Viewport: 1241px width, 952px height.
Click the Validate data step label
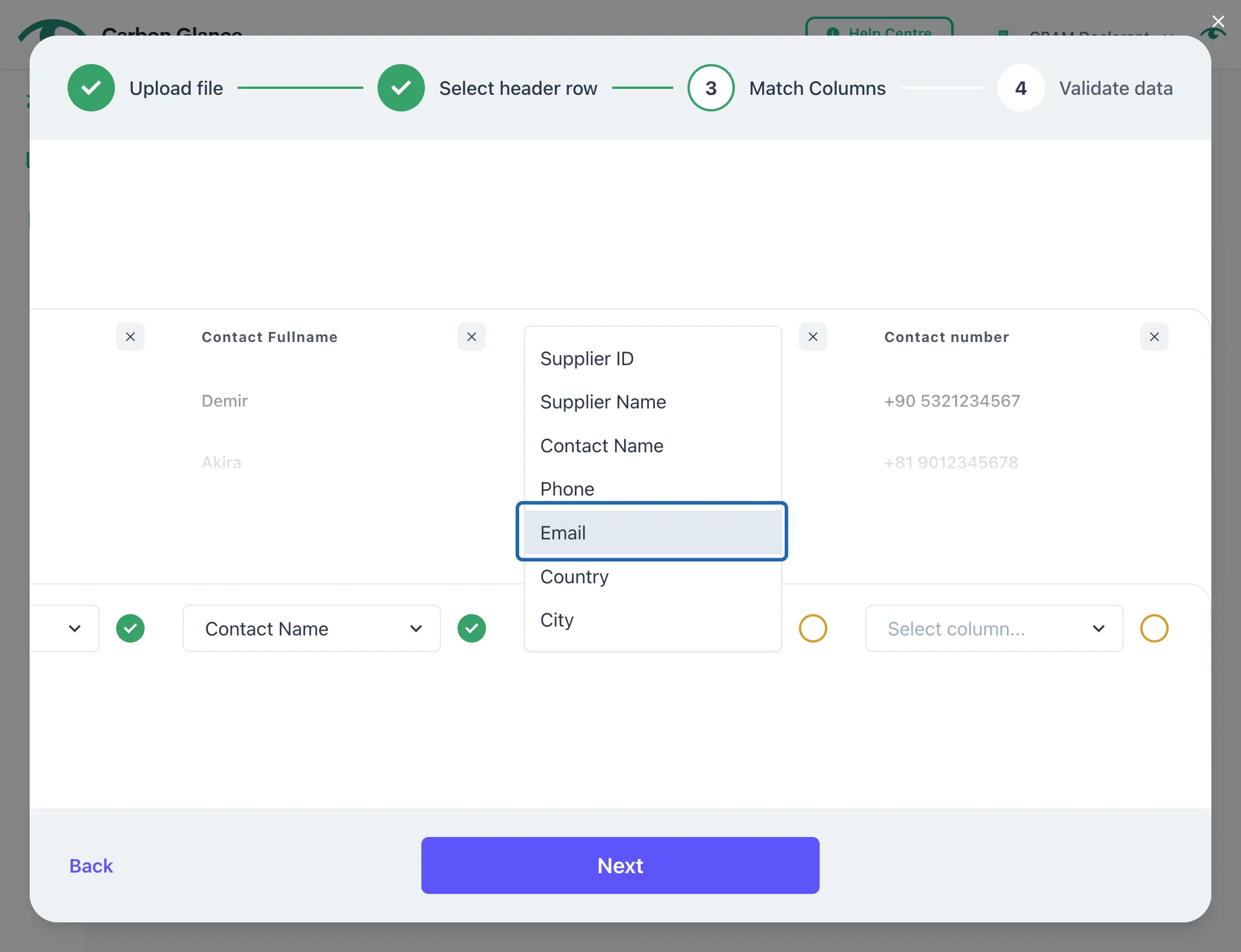tap(1116, 88)
